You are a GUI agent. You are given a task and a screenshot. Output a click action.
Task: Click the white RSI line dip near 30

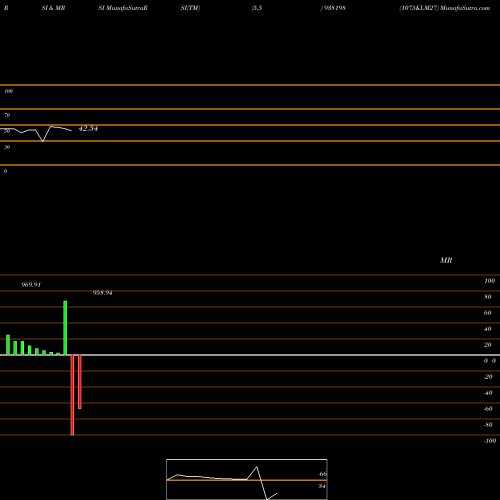[x=42, y=141]
